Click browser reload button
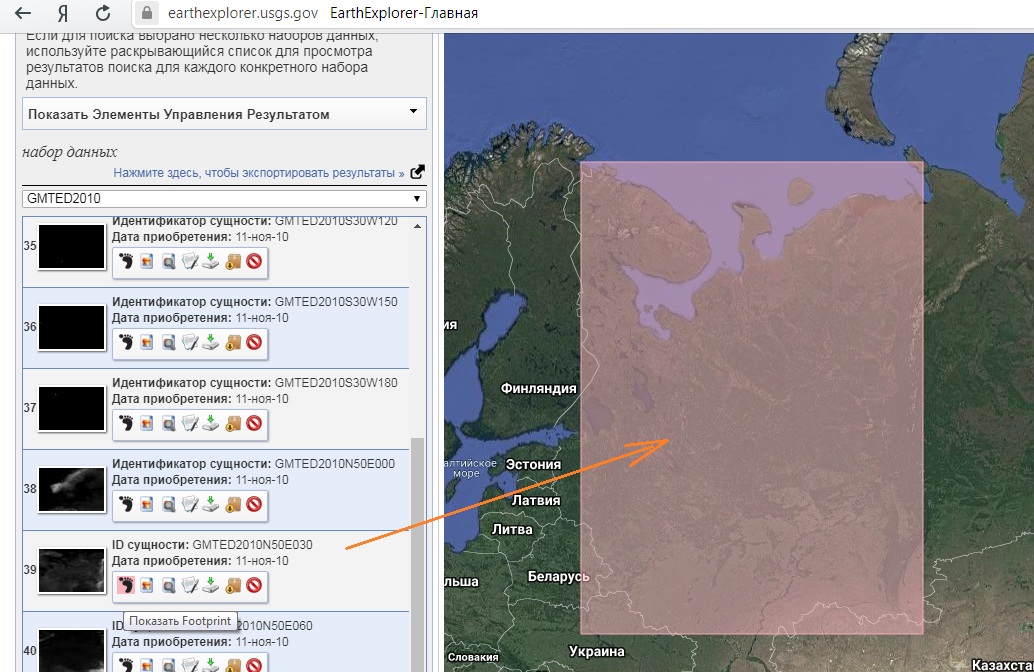Screen dimensions: 1034x672 102,14
